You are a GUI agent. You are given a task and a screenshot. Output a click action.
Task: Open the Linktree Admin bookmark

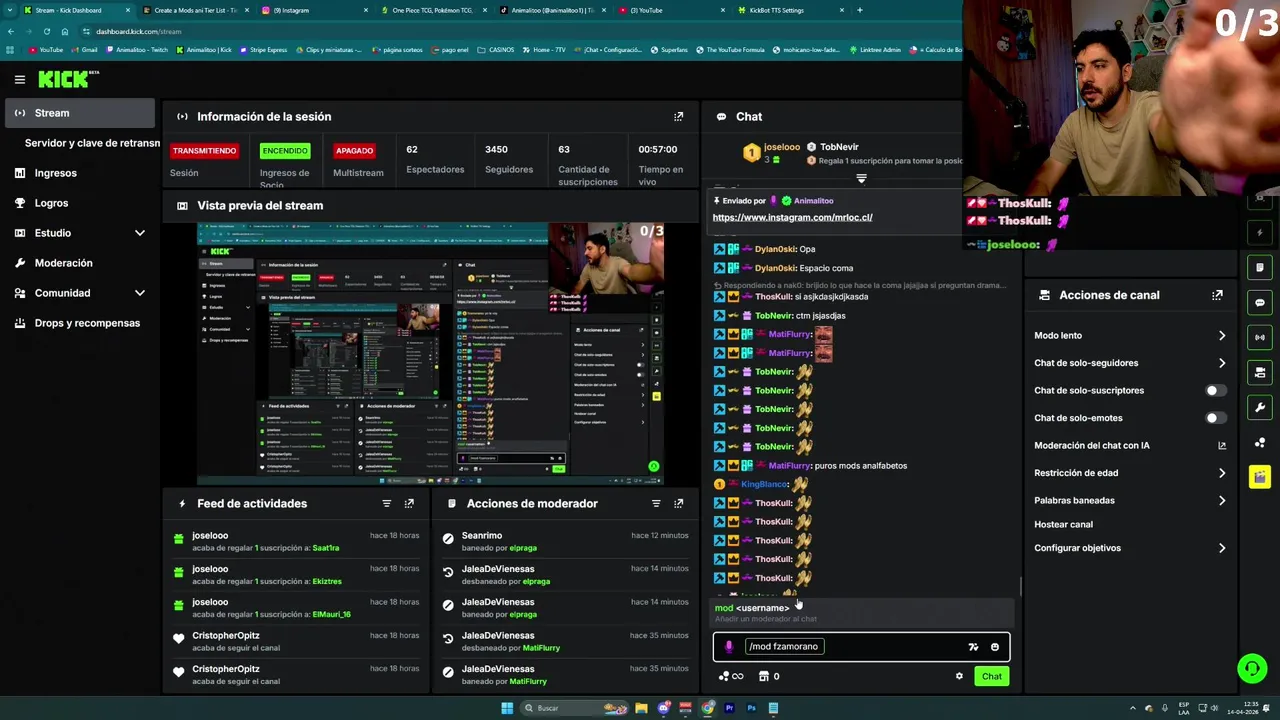874,49
